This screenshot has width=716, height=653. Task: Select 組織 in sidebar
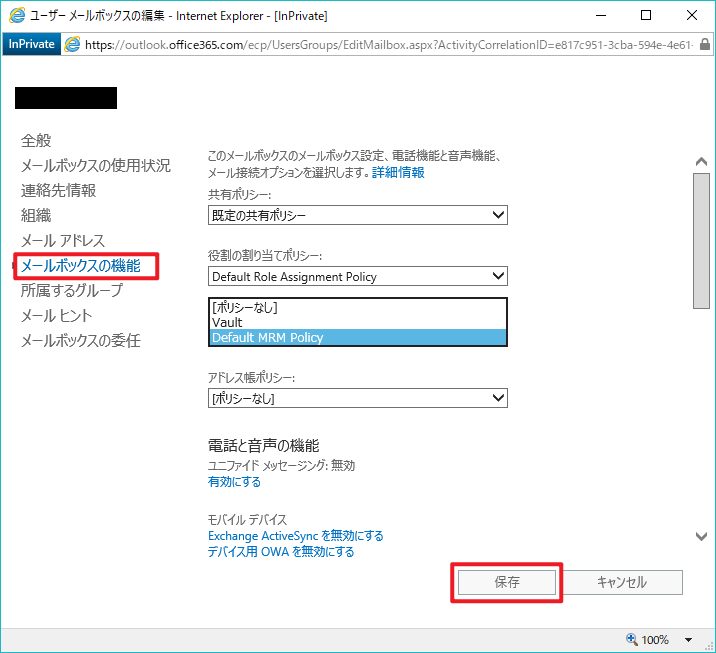pos(36,215)
